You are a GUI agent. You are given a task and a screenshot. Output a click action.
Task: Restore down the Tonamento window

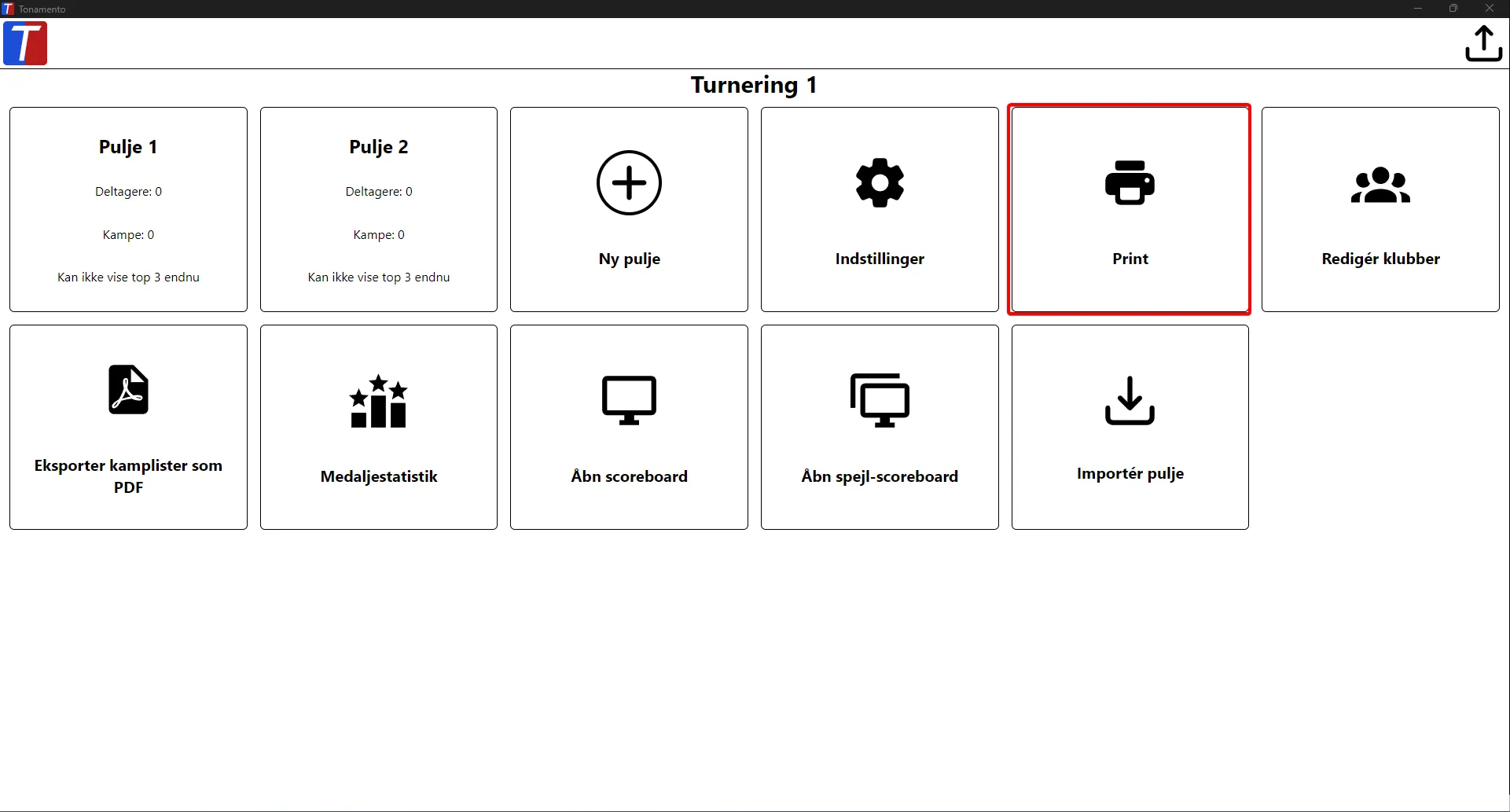[x=1453, y=9]
